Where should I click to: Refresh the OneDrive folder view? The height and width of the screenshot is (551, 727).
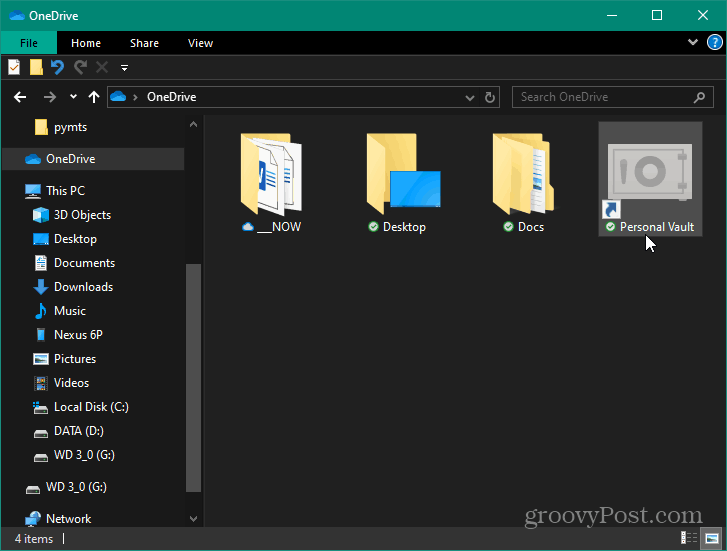click(490, 97)
